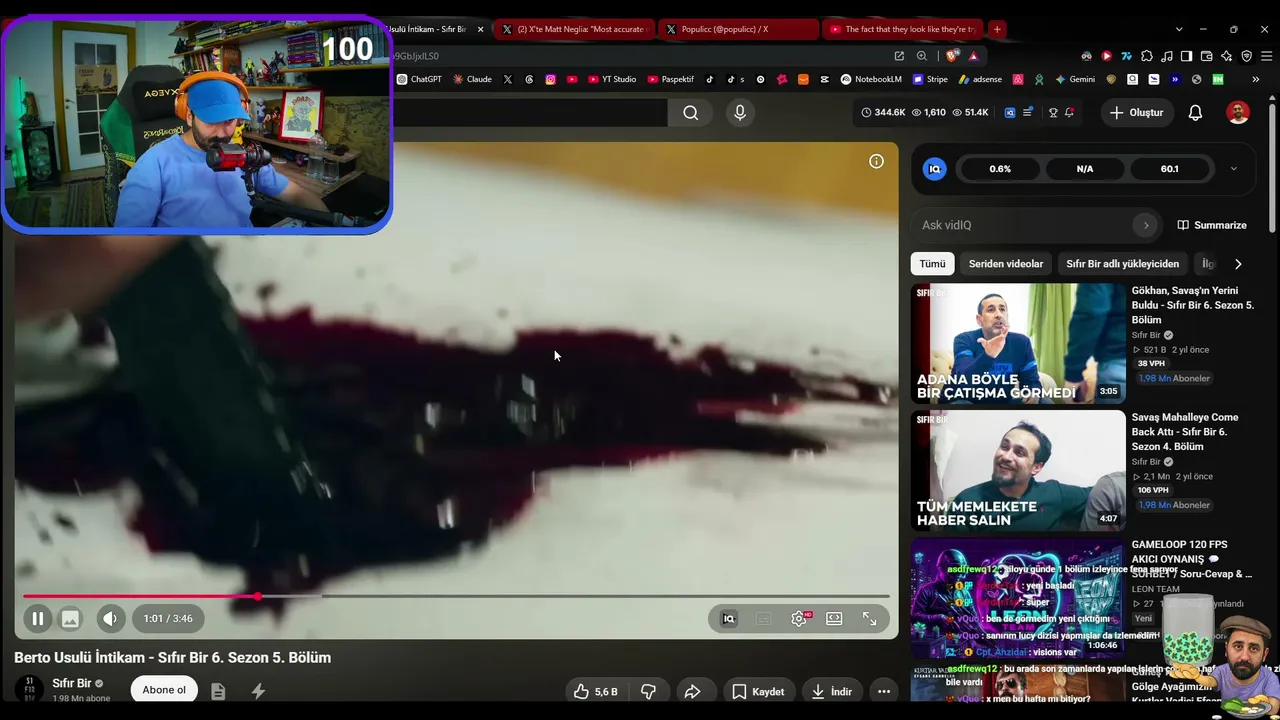Seek using the red video progress bar
The image size is (1280, 720).
[456, 596]
